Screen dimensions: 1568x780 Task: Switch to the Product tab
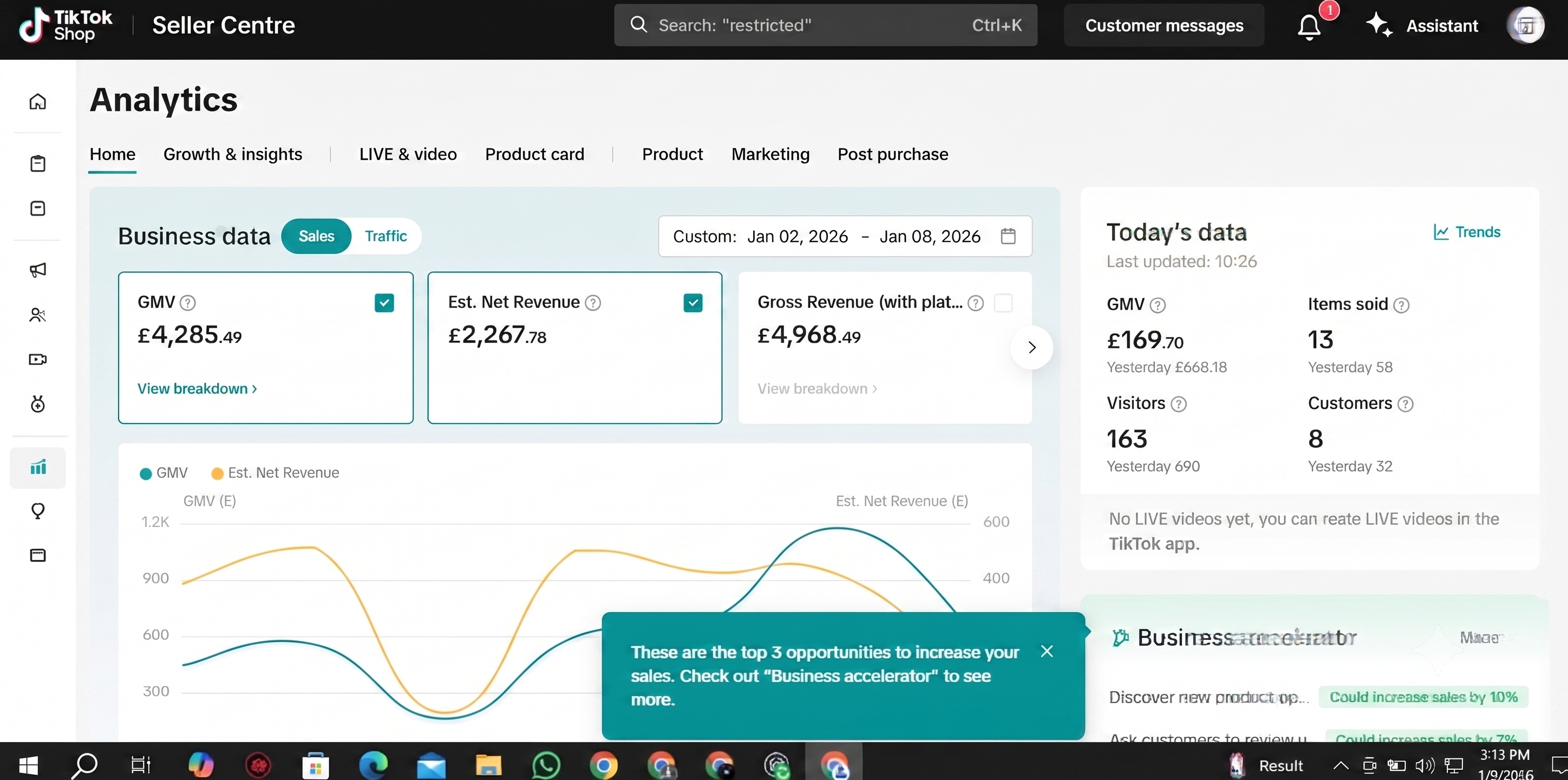click(672, 154)
